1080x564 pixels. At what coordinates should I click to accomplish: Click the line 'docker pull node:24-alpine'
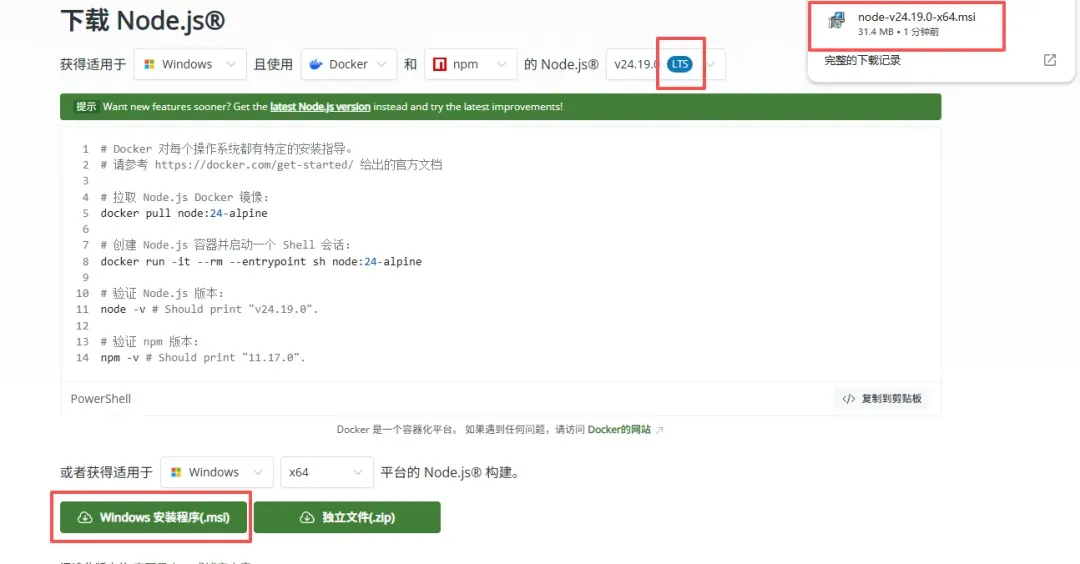pos(184,213)
